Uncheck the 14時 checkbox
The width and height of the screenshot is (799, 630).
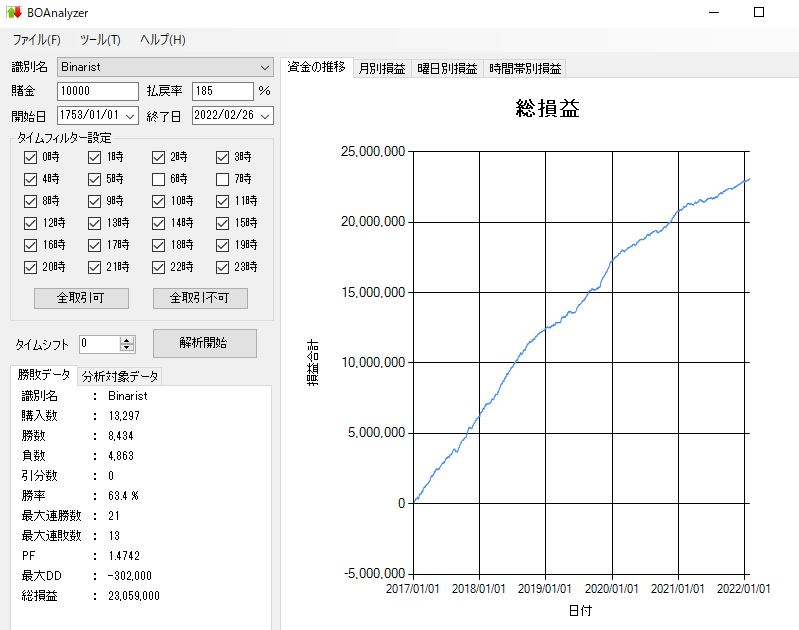[158, 223]
